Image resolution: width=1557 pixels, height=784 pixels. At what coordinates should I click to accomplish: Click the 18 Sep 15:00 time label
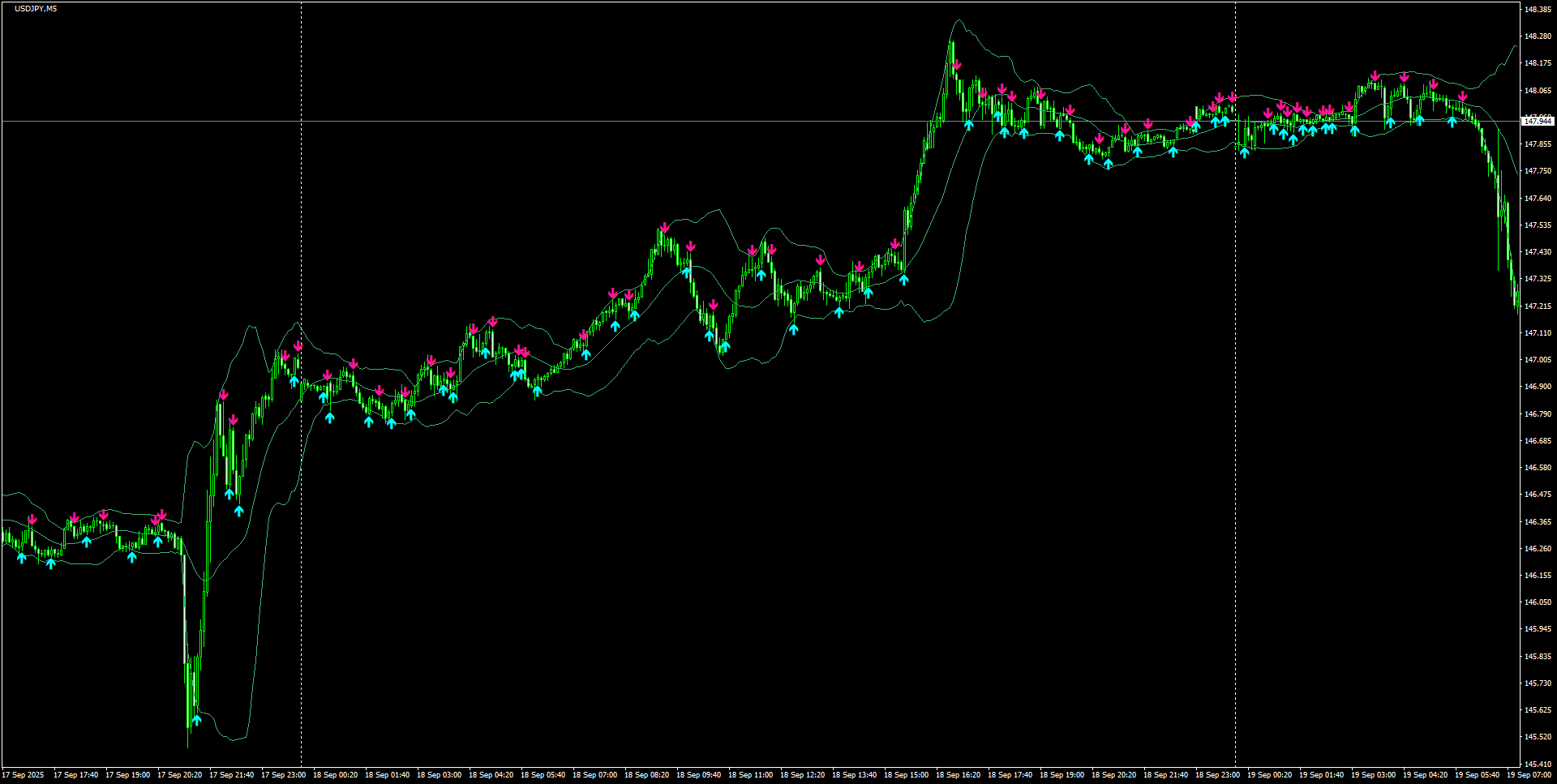[x=906, y=775]
